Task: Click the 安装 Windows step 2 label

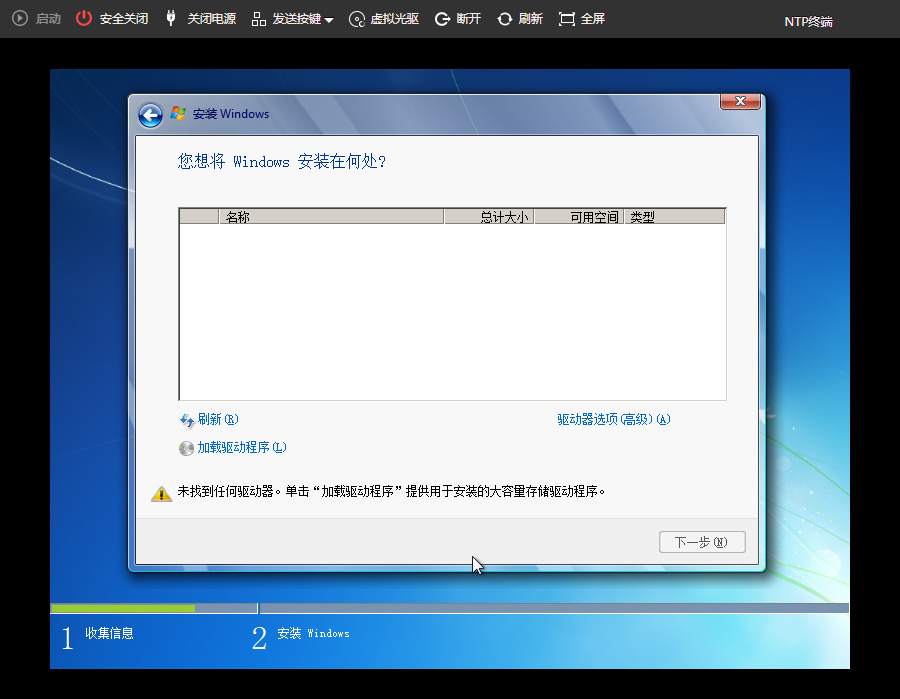Action: [x=313, y=633]
